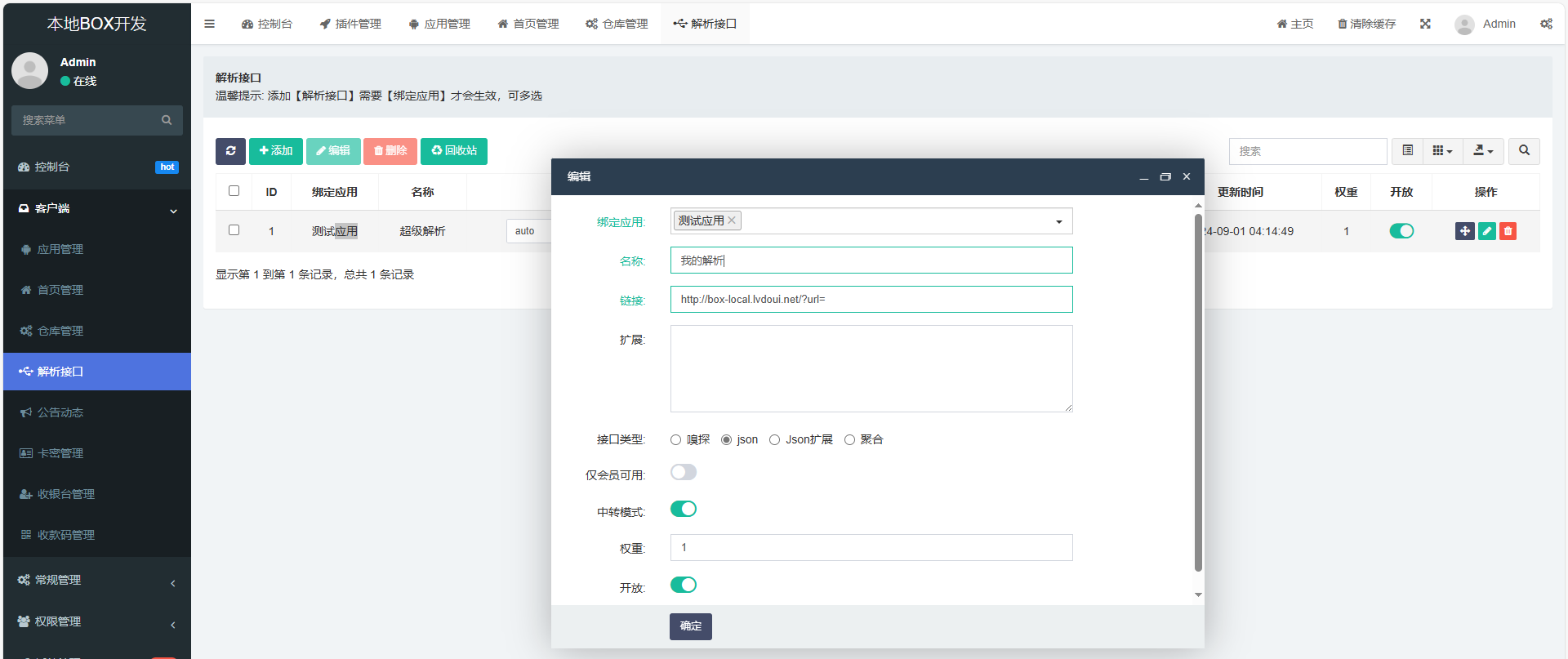The image size is (1568, 659).
Task: Click the 删除 toolbar button
Action: (390, 151)
